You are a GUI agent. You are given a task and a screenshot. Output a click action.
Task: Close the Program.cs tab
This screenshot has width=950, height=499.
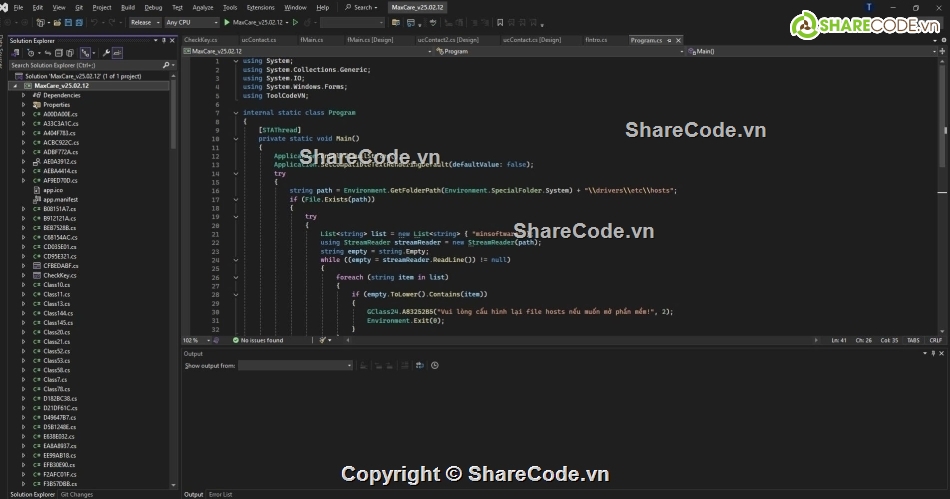[x=679, y=40]
